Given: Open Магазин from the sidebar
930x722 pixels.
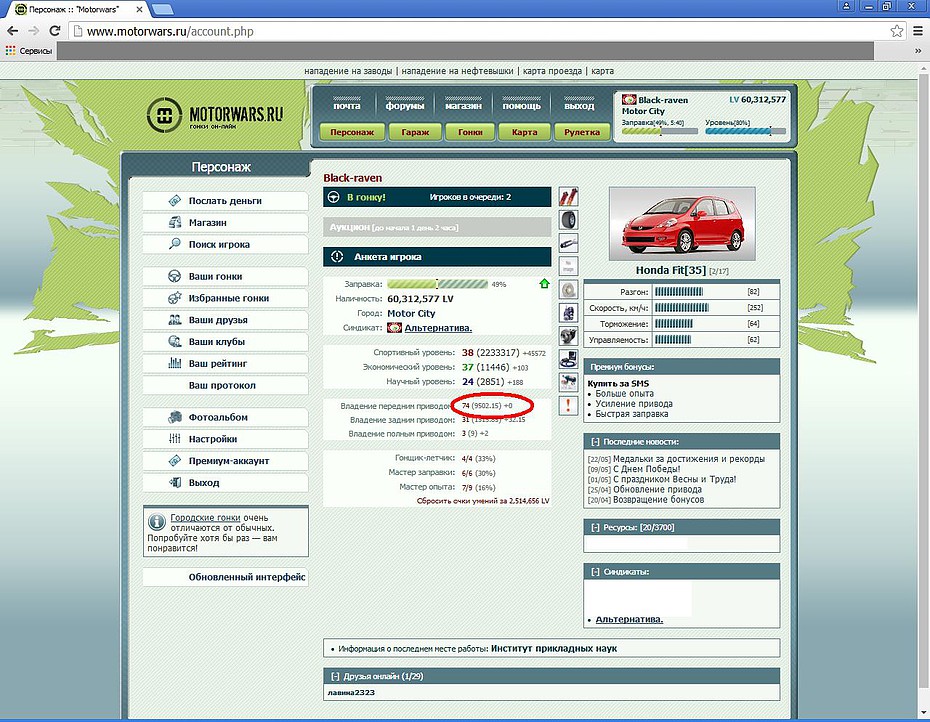Looking at the screenshot, I should point(225,222).
